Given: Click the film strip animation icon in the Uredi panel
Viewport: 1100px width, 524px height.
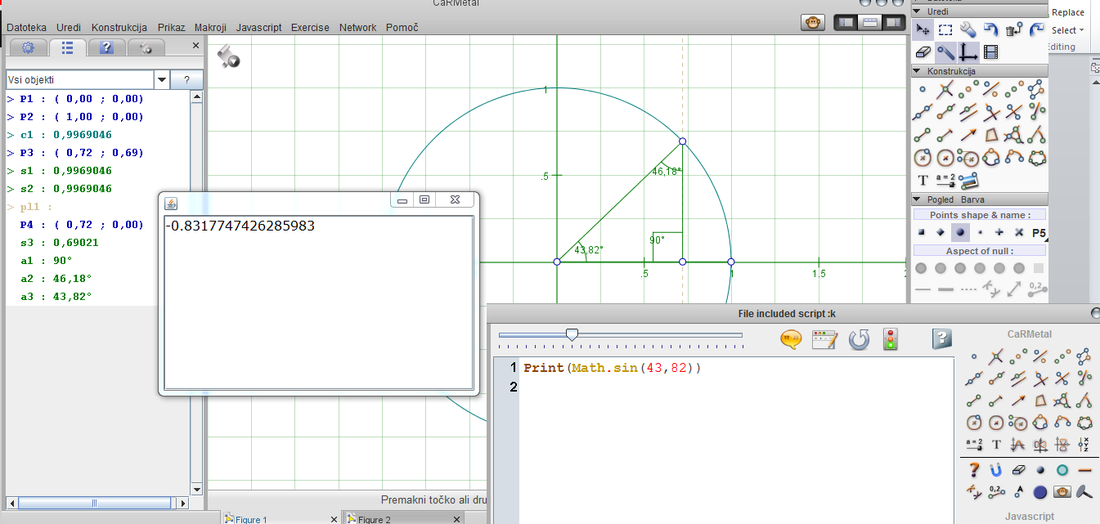Looking at the screenshot, I should [991, 52].
